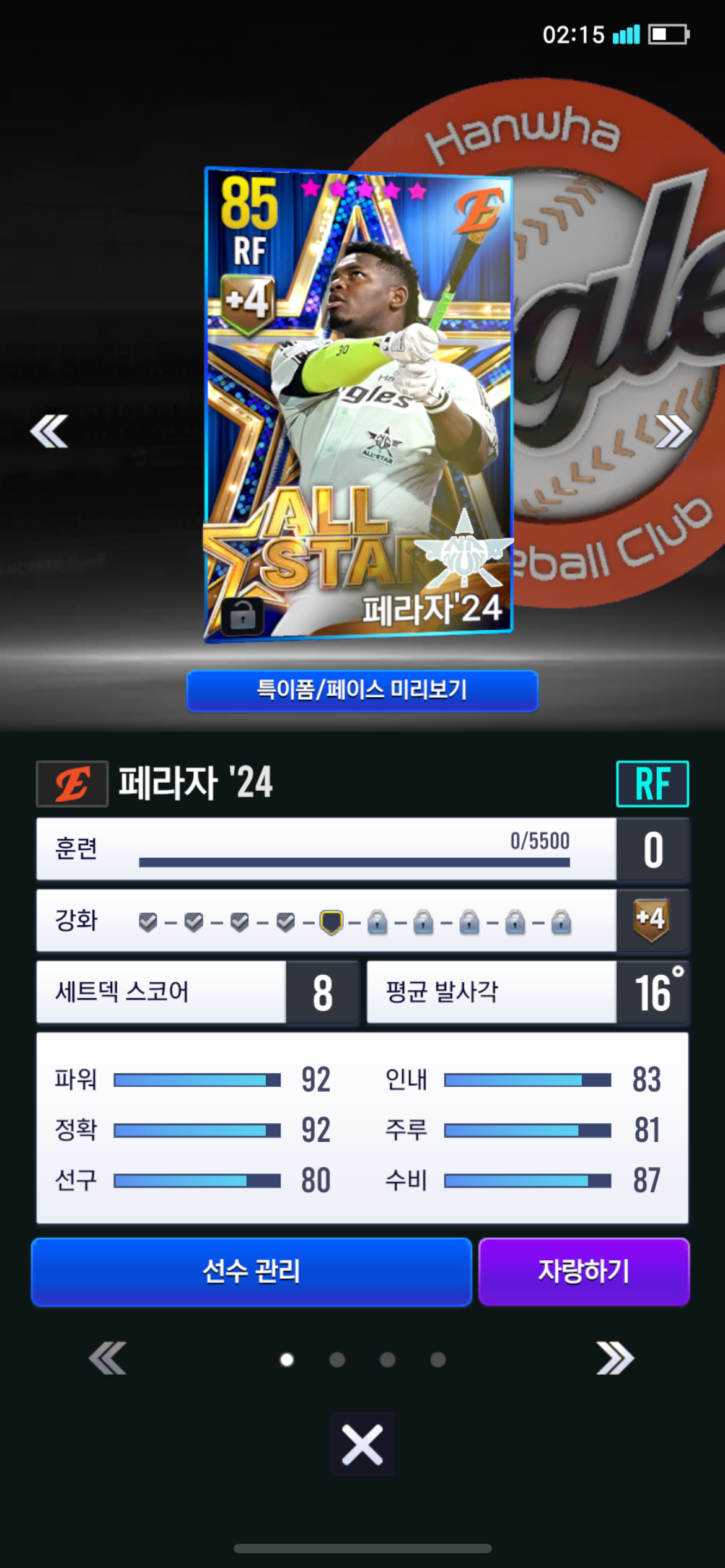The width and height of the screenshot is (725, 1568).
Task: Close the player detail with the X button
Action: coord(362,1444)
